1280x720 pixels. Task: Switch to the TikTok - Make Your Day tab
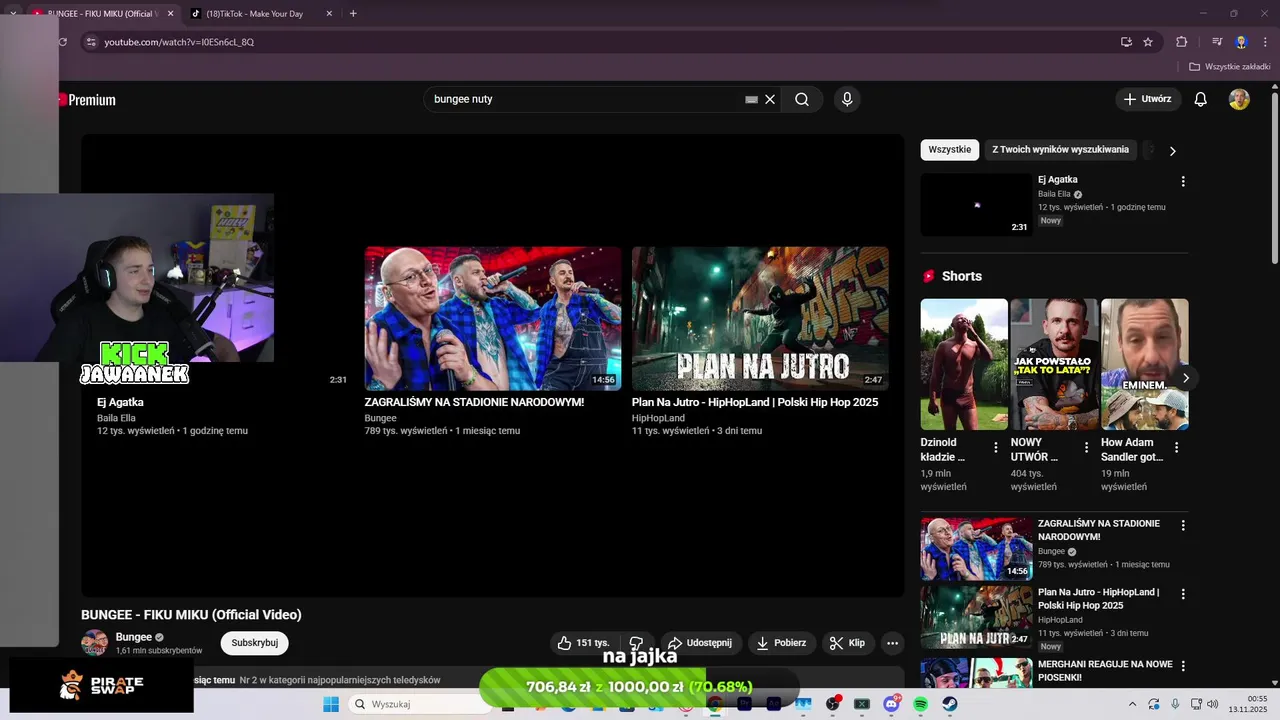pos(260,14)
